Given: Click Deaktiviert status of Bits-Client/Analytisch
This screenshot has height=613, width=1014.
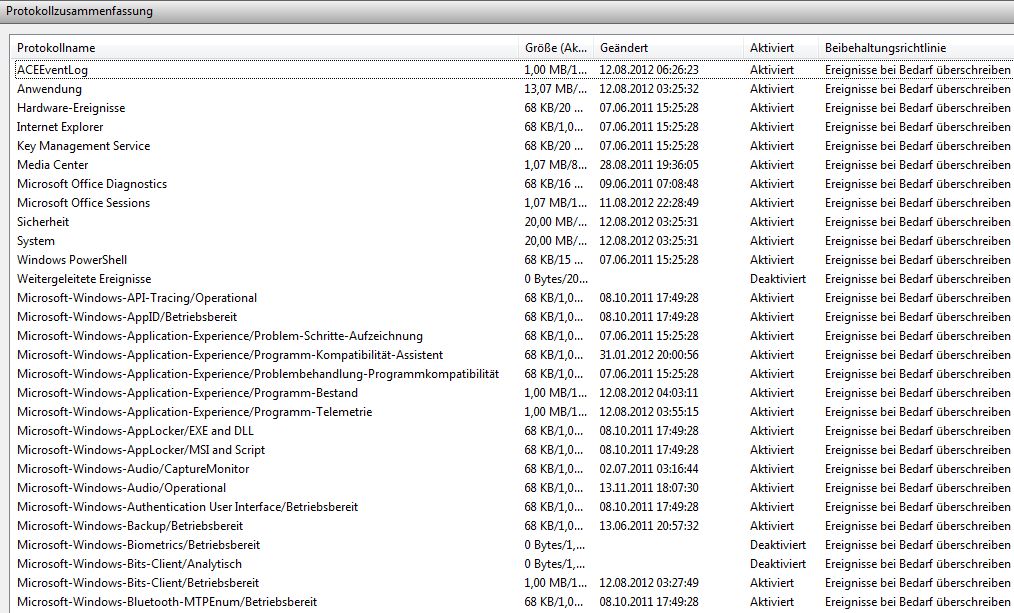Looking at the screenshot, I should 778,564.
